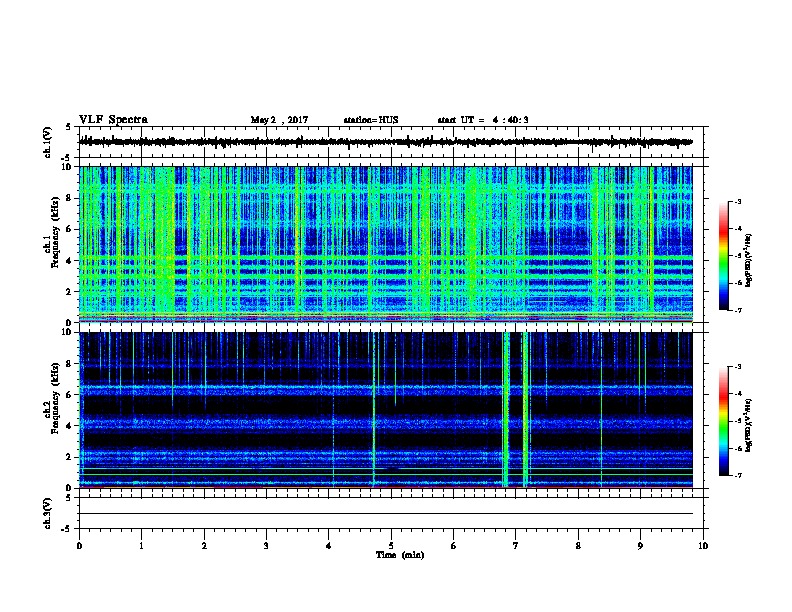
Task: Pick the ch.1 spectrogram color scale bar
Action: (x=723, y=256)
